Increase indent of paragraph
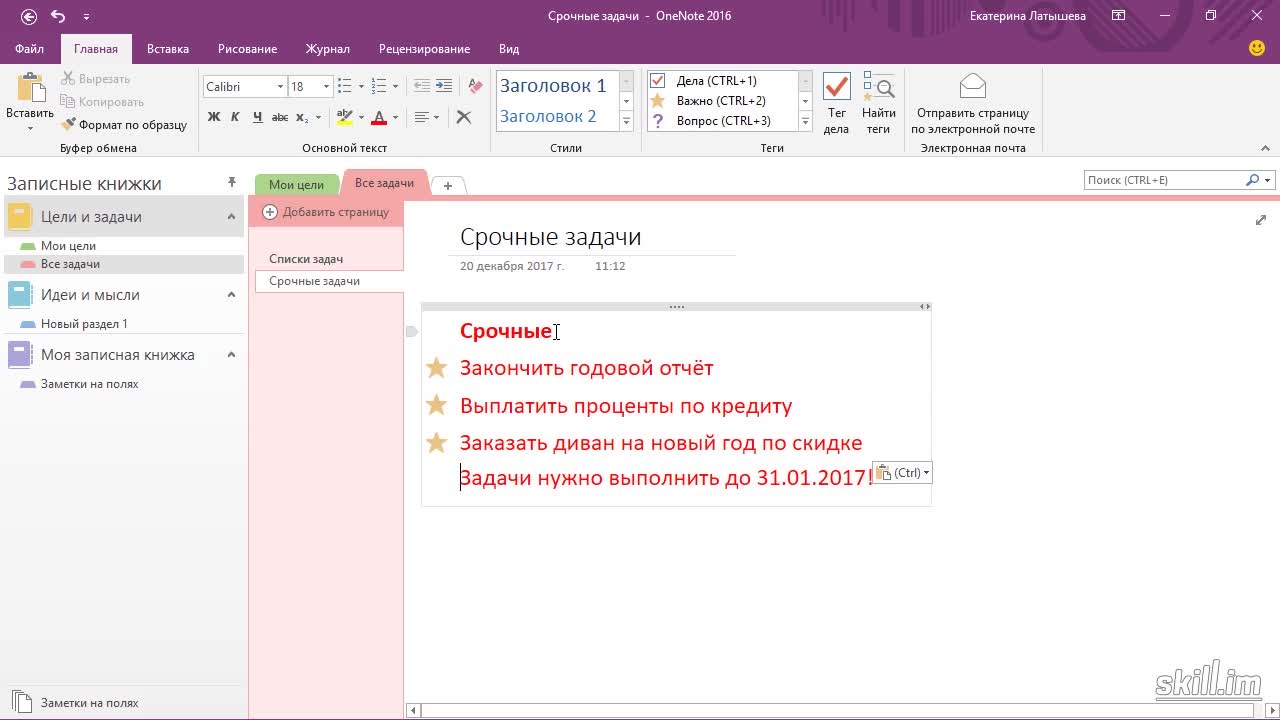The image size is (1280, 720). click(444, 87)
